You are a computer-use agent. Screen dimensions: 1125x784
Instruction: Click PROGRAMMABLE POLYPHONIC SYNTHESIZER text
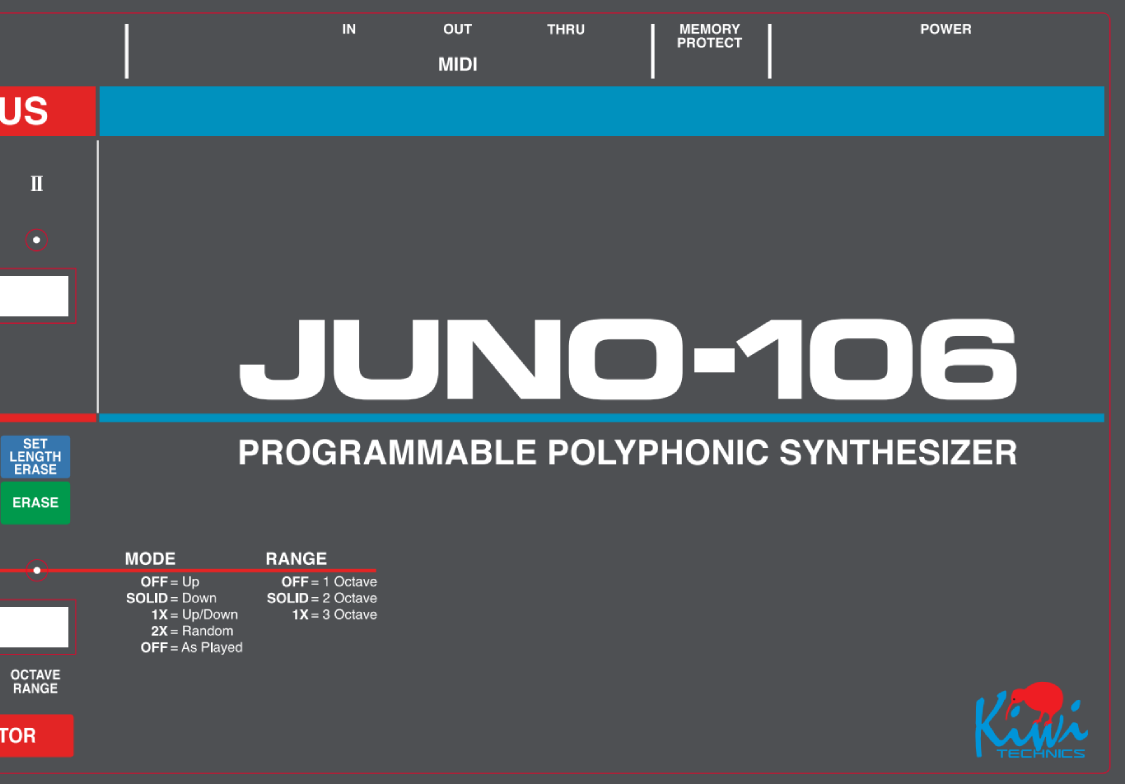628,453
